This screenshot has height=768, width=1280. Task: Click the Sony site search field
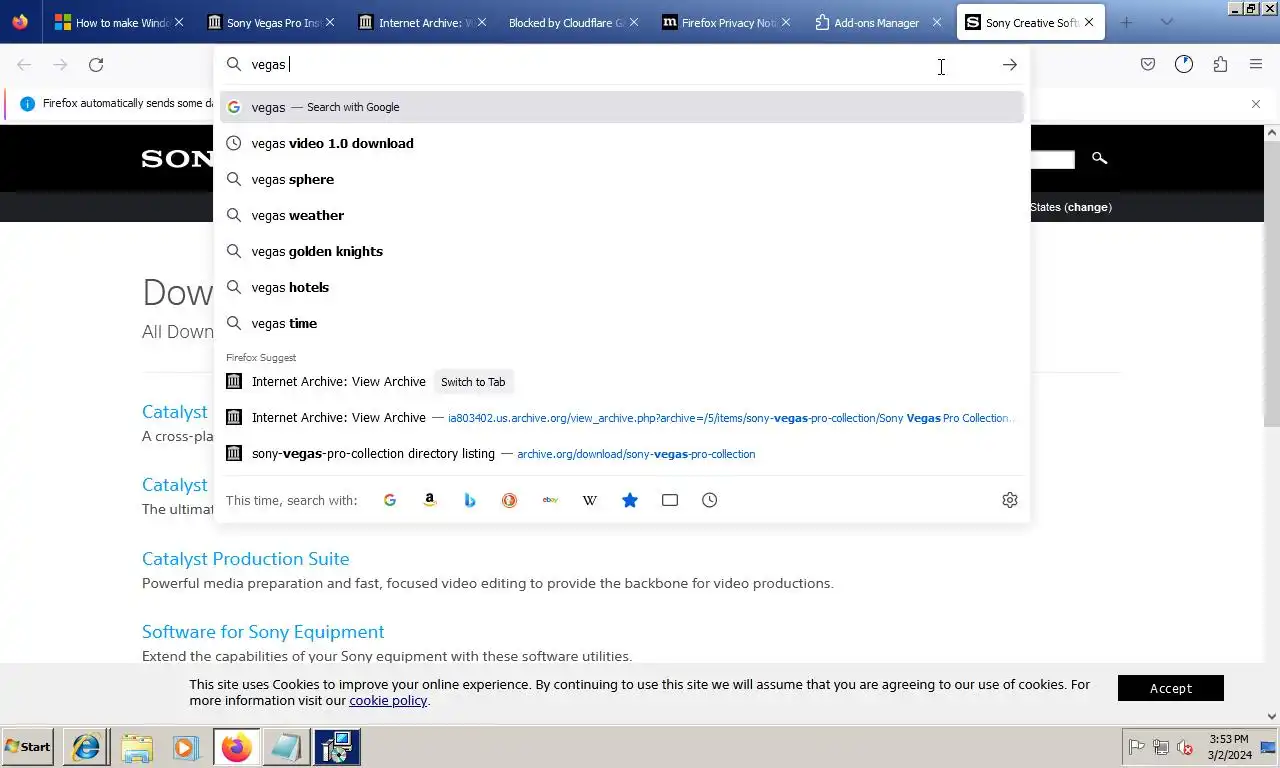coord(1052,159)
